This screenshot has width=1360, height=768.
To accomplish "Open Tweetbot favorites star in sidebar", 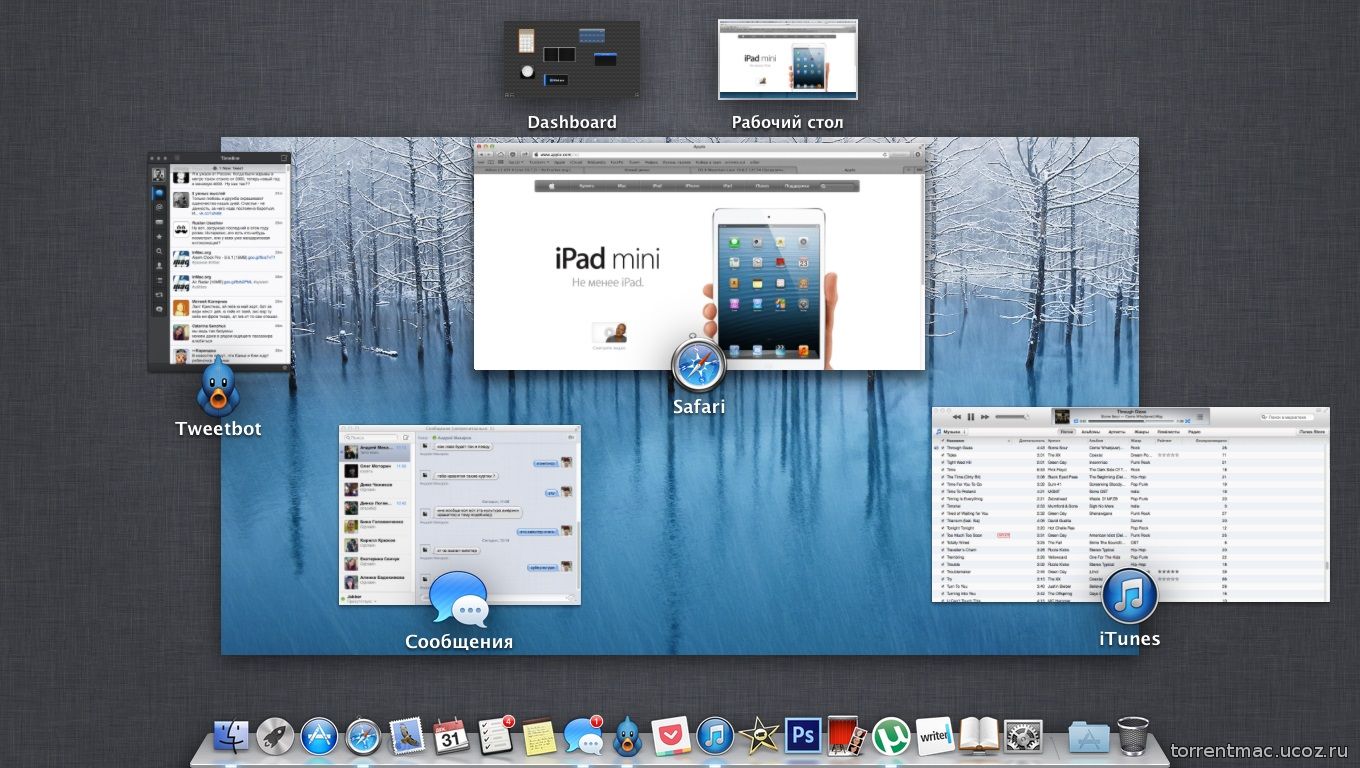I will (x=159, y=237).
